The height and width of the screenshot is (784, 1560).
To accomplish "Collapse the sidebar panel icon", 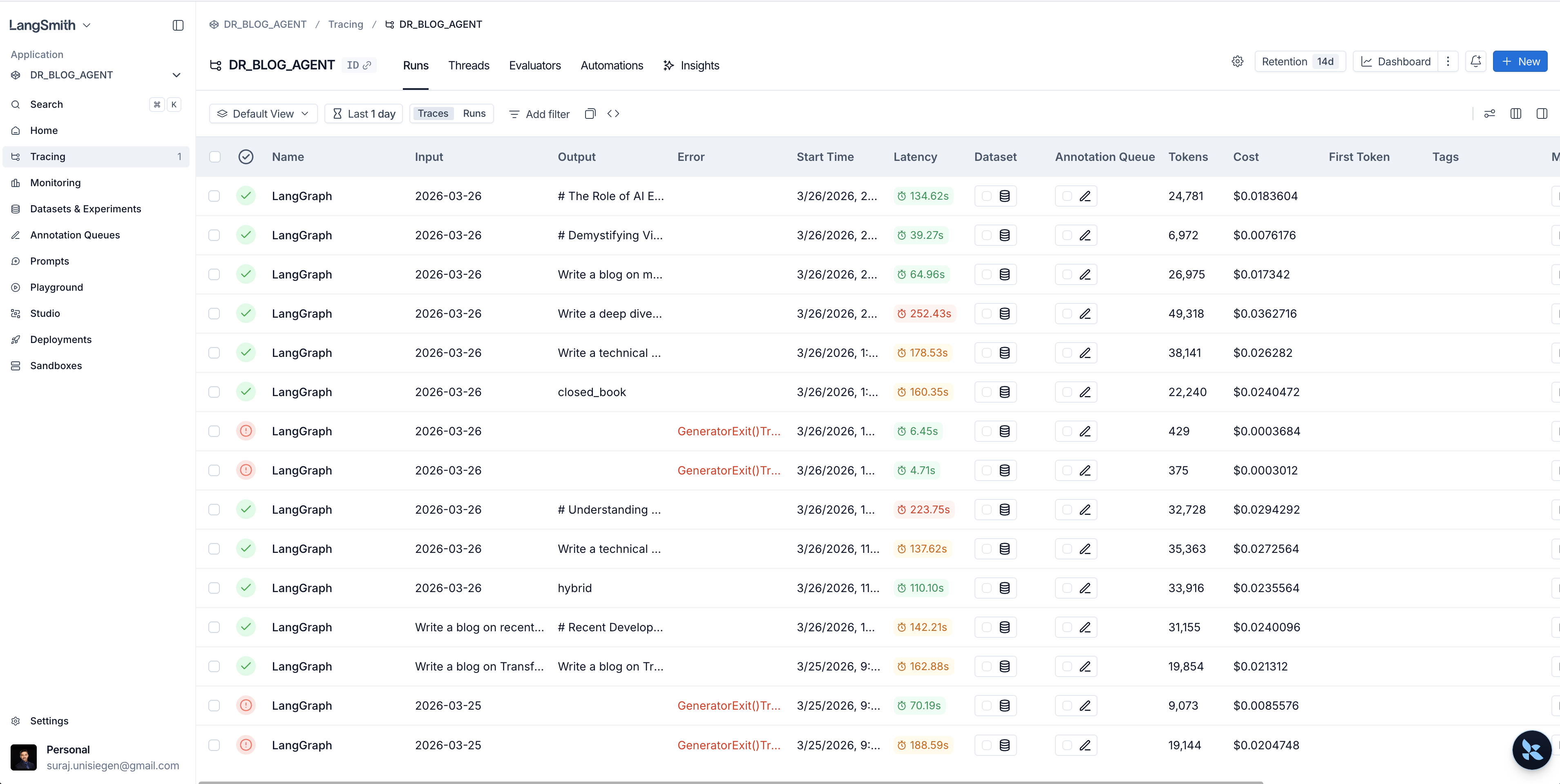I will [x=177, y=25].
